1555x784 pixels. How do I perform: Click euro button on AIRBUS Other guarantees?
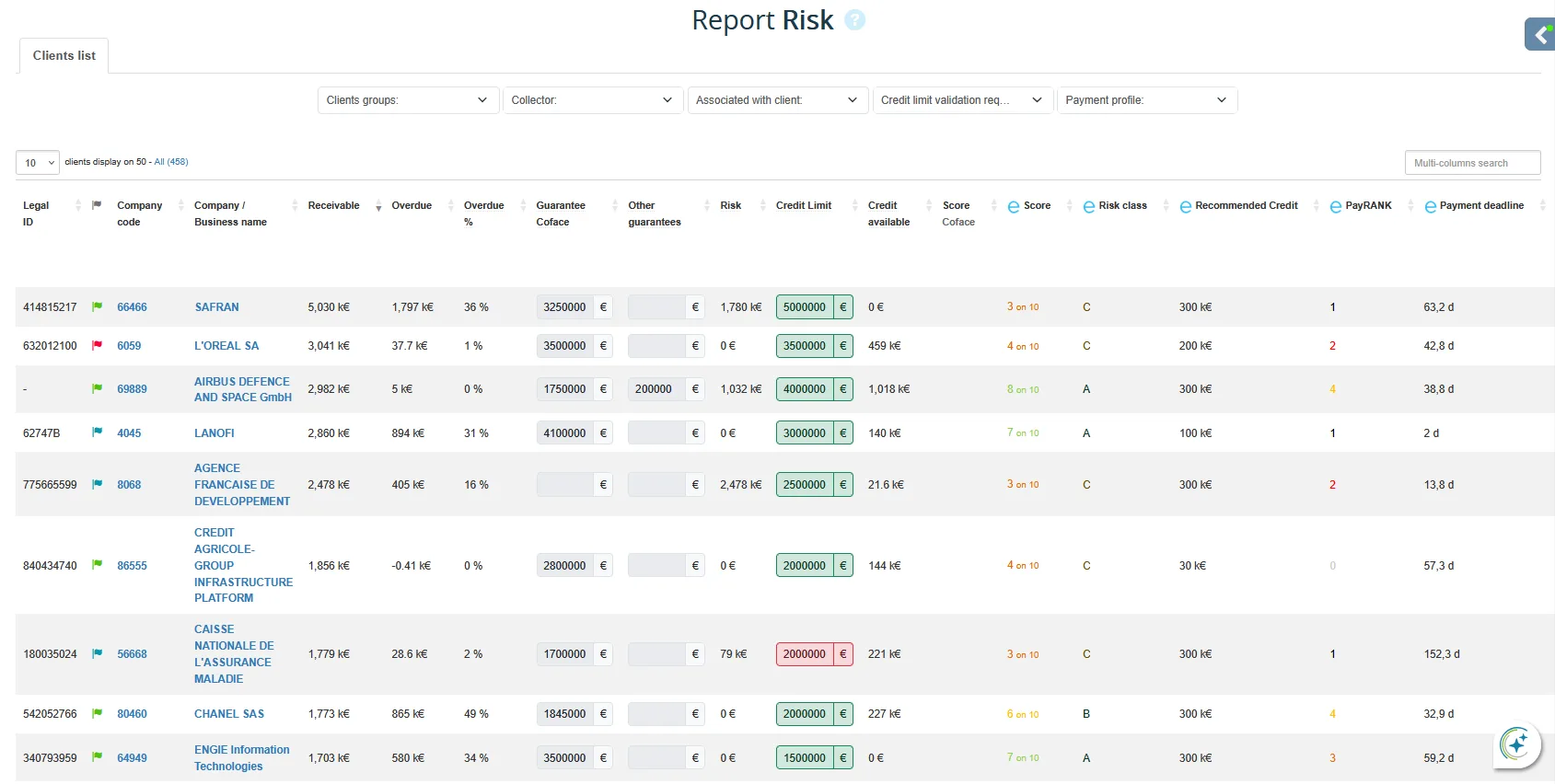click(x=695, y=388)
